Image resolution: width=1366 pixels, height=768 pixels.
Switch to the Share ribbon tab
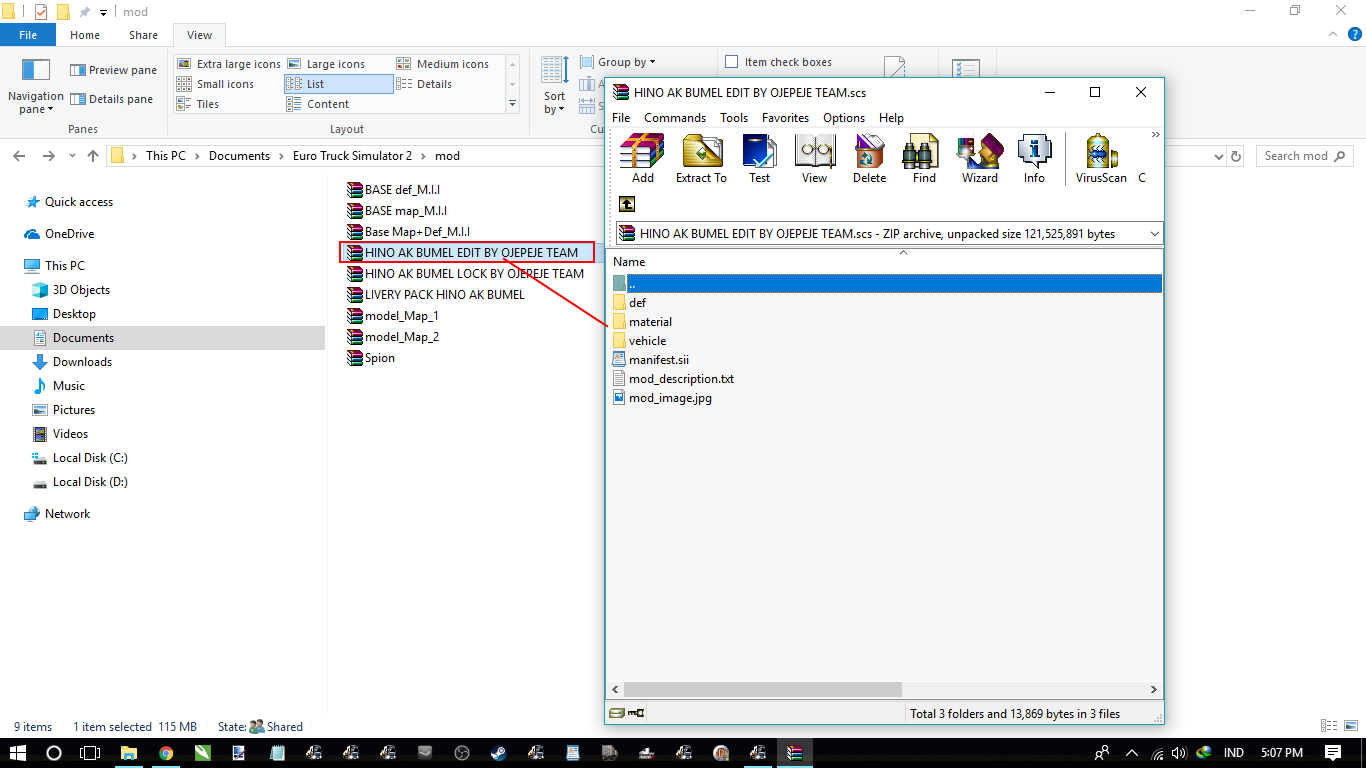point(143,35)
